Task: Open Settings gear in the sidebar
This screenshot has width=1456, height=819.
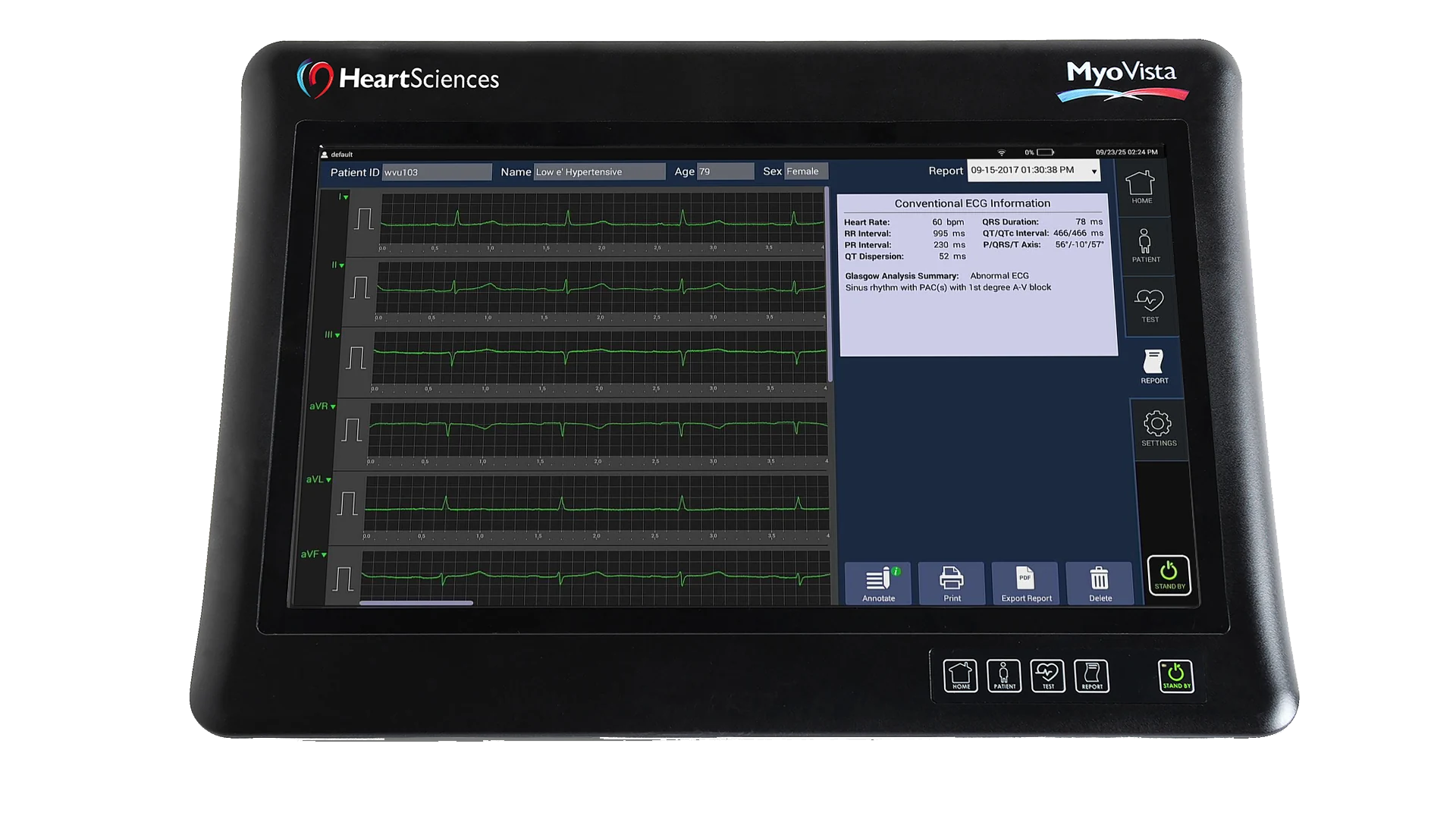Action: coord(1159,429)
